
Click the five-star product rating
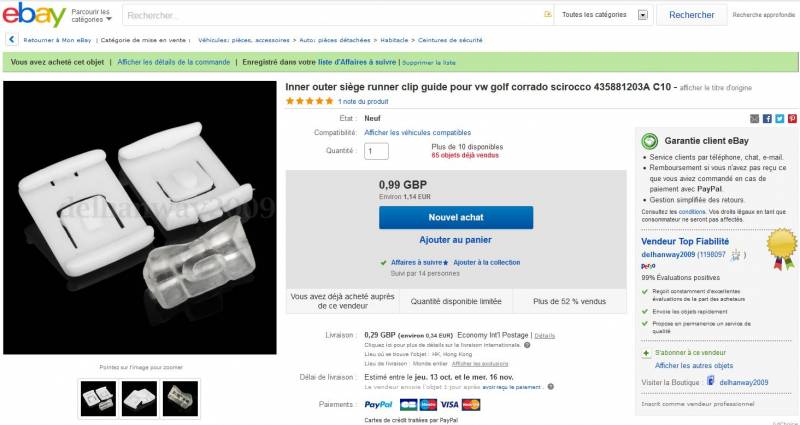309,101
